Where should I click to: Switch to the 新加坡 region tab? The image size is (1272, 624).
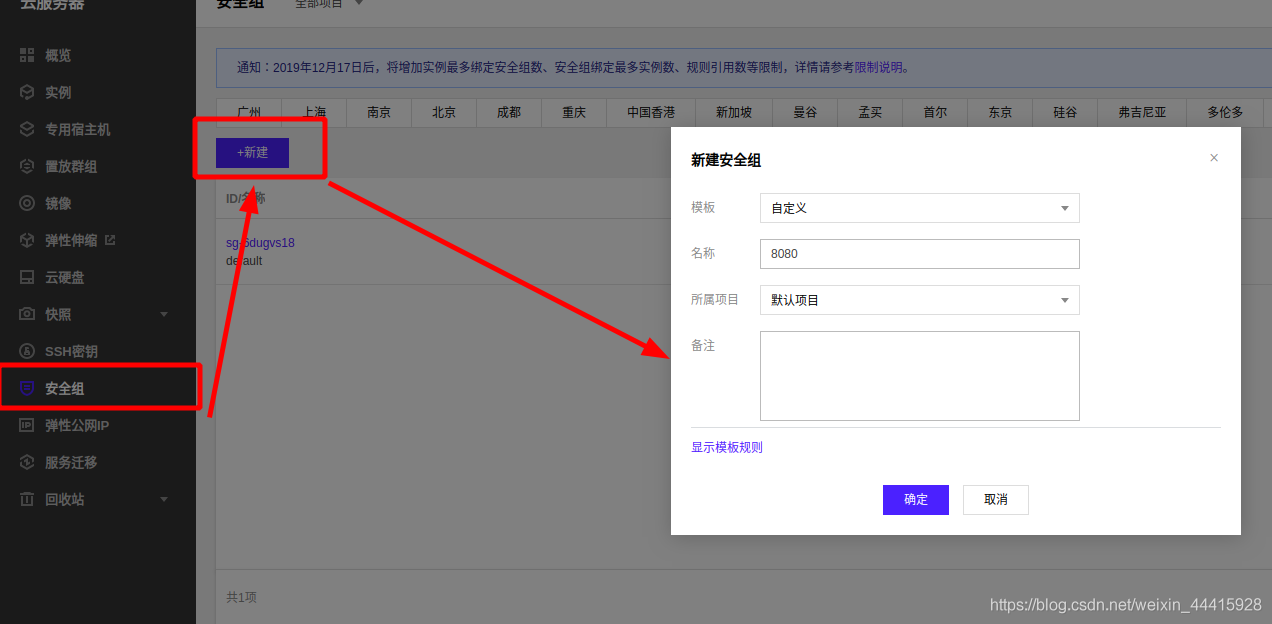[733, 112]
